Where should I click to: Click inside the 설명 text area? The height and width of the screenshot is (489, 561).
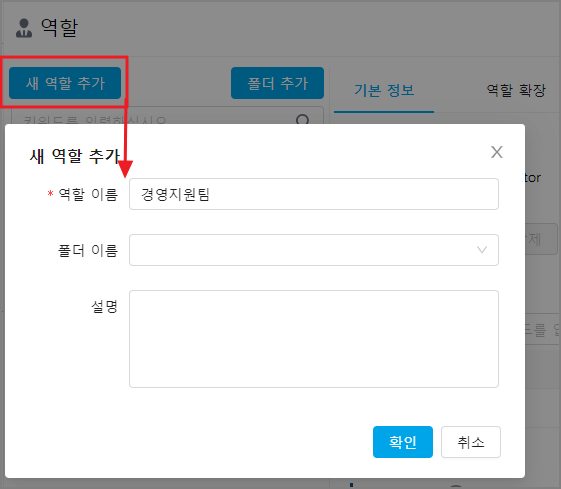(x=314, y=339)
